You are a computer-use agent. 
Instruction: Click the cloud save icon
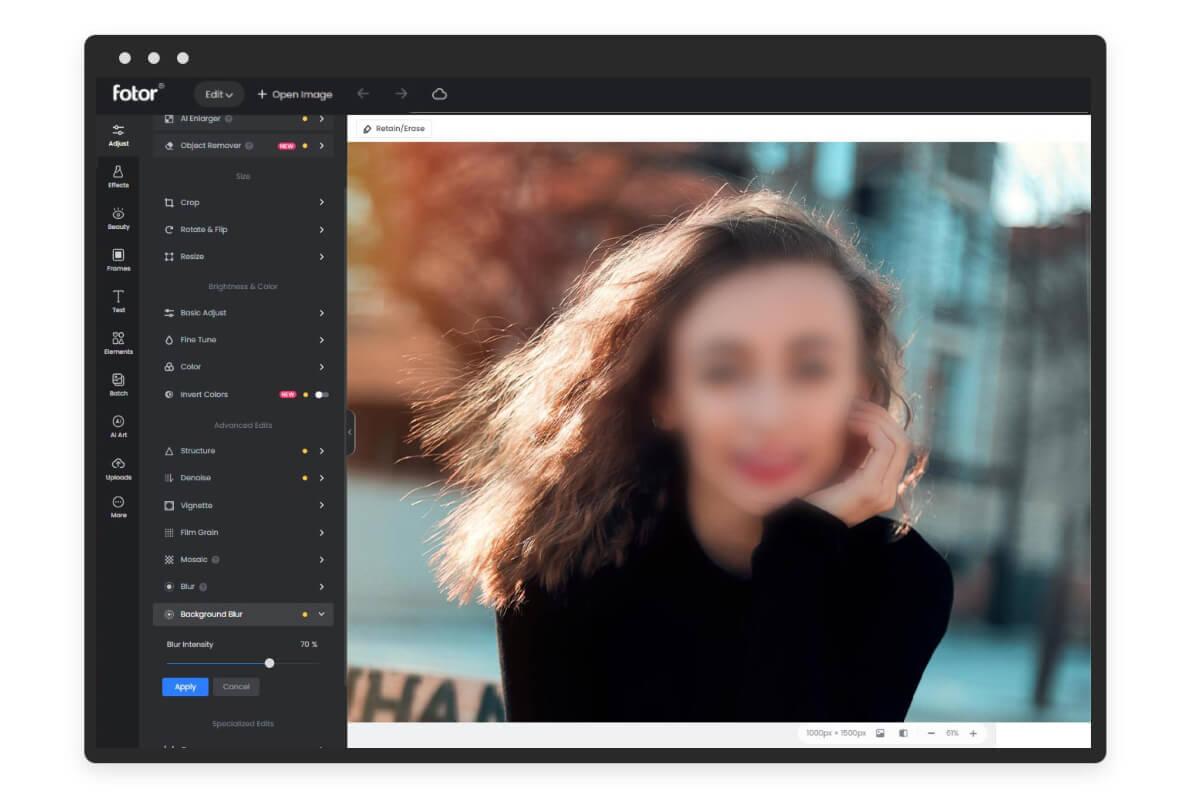[439, 94]
